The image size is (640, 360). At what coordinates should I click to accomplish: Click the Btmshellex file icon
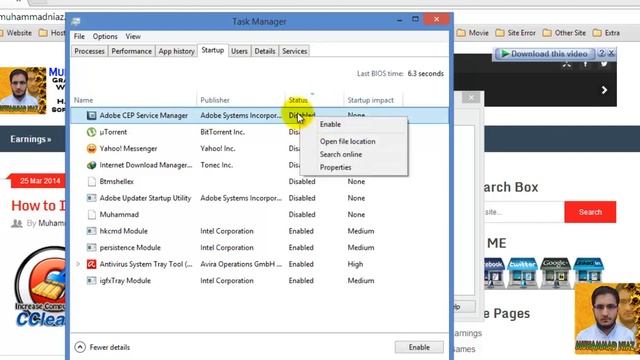click(92, 182)
